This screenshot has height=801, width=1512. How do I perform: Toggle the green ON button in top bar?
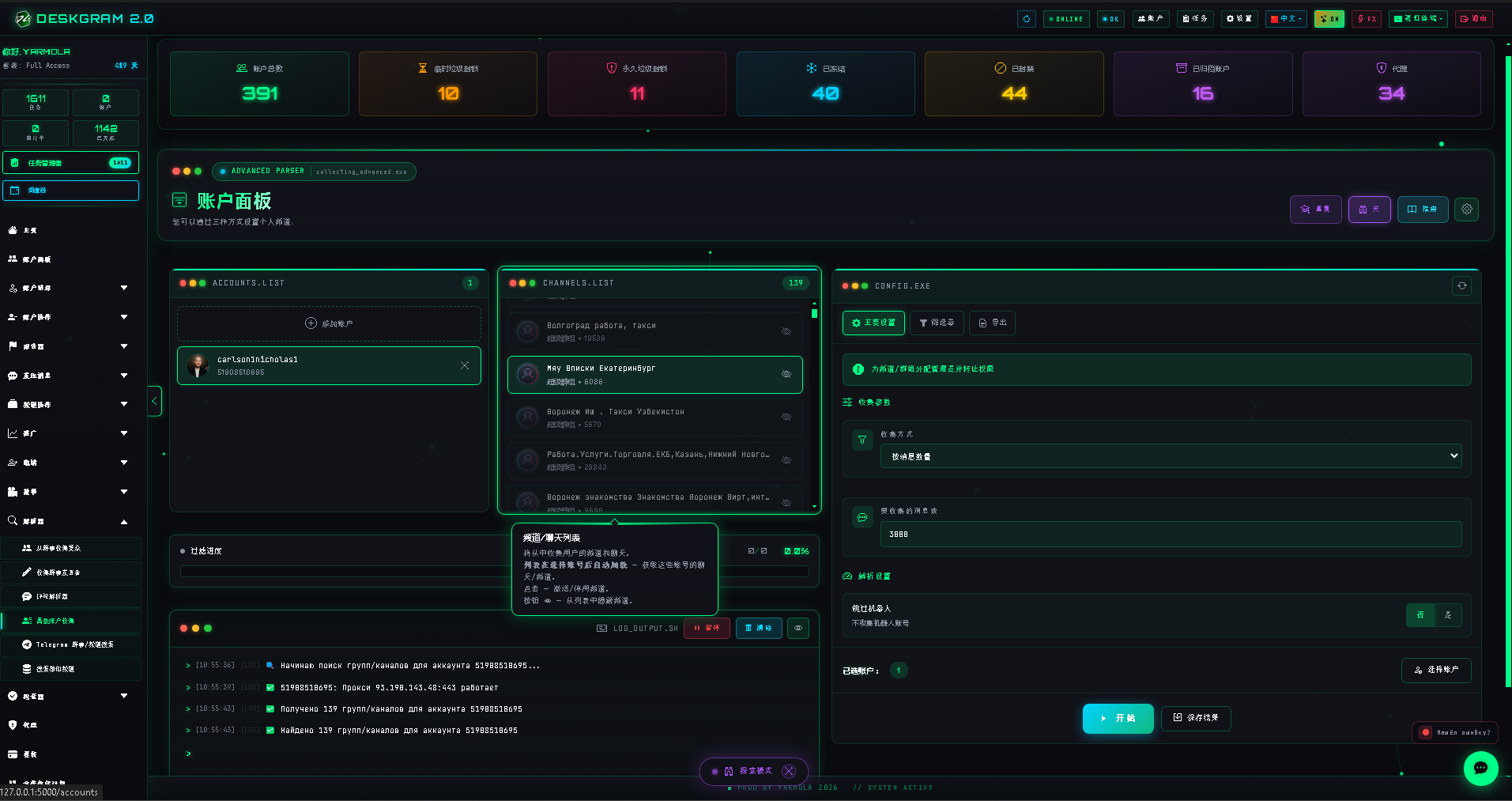click(x=1329, y=19)
